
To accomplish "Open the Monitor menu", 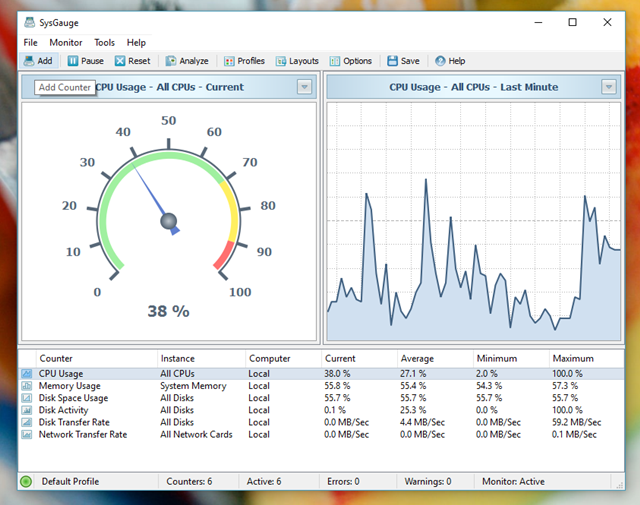I will click(66, 42).
